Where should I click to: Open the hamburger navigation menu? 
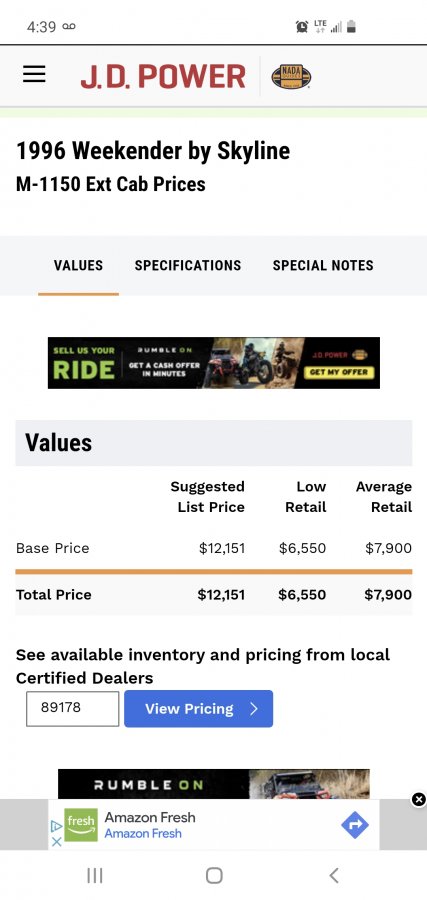click(x=34, y=75)
